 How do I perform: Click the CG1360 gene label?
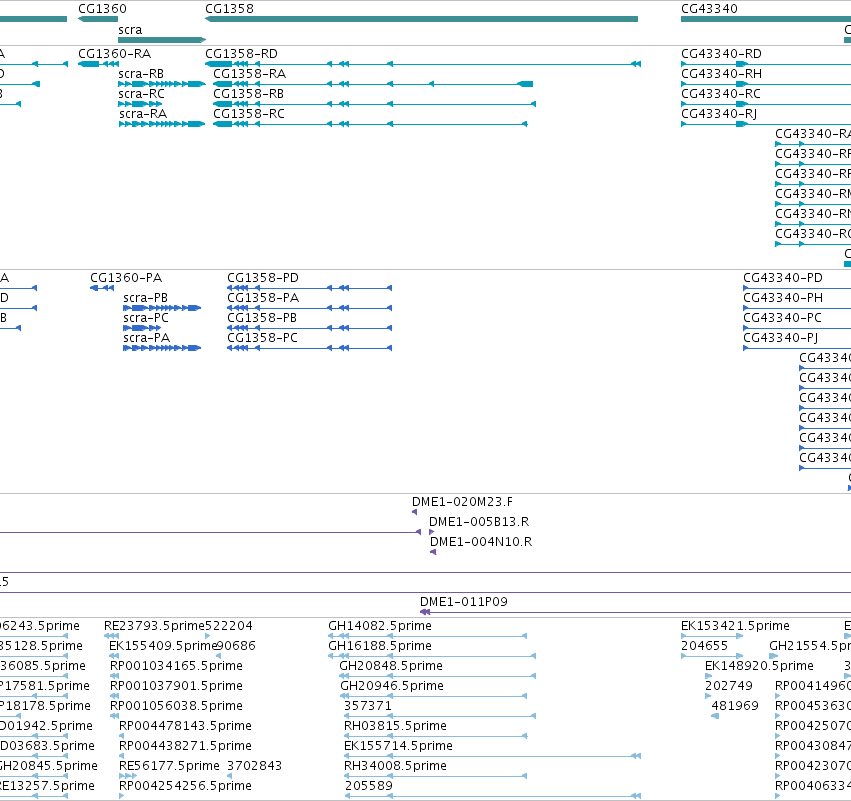point(102,9)
